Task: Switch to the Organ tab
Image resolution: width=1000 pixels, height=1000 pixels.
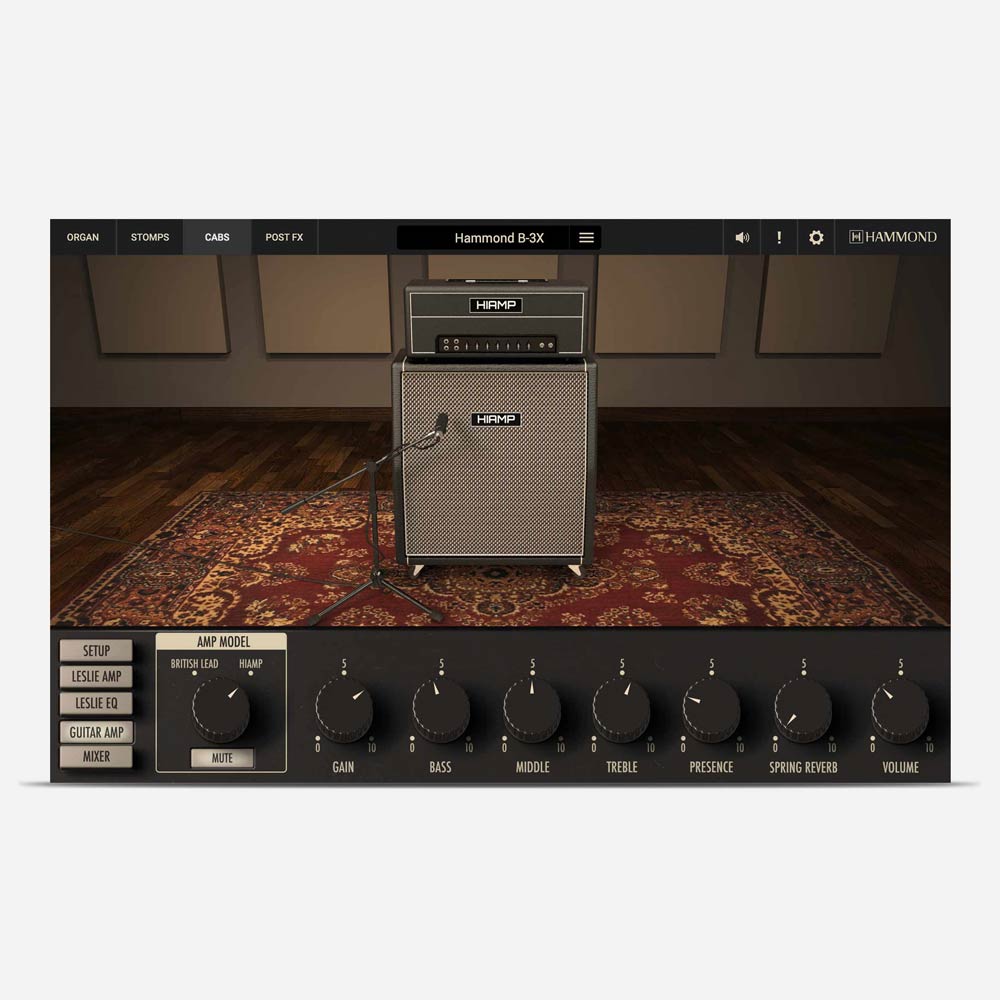Action: (x=83, y=238)
